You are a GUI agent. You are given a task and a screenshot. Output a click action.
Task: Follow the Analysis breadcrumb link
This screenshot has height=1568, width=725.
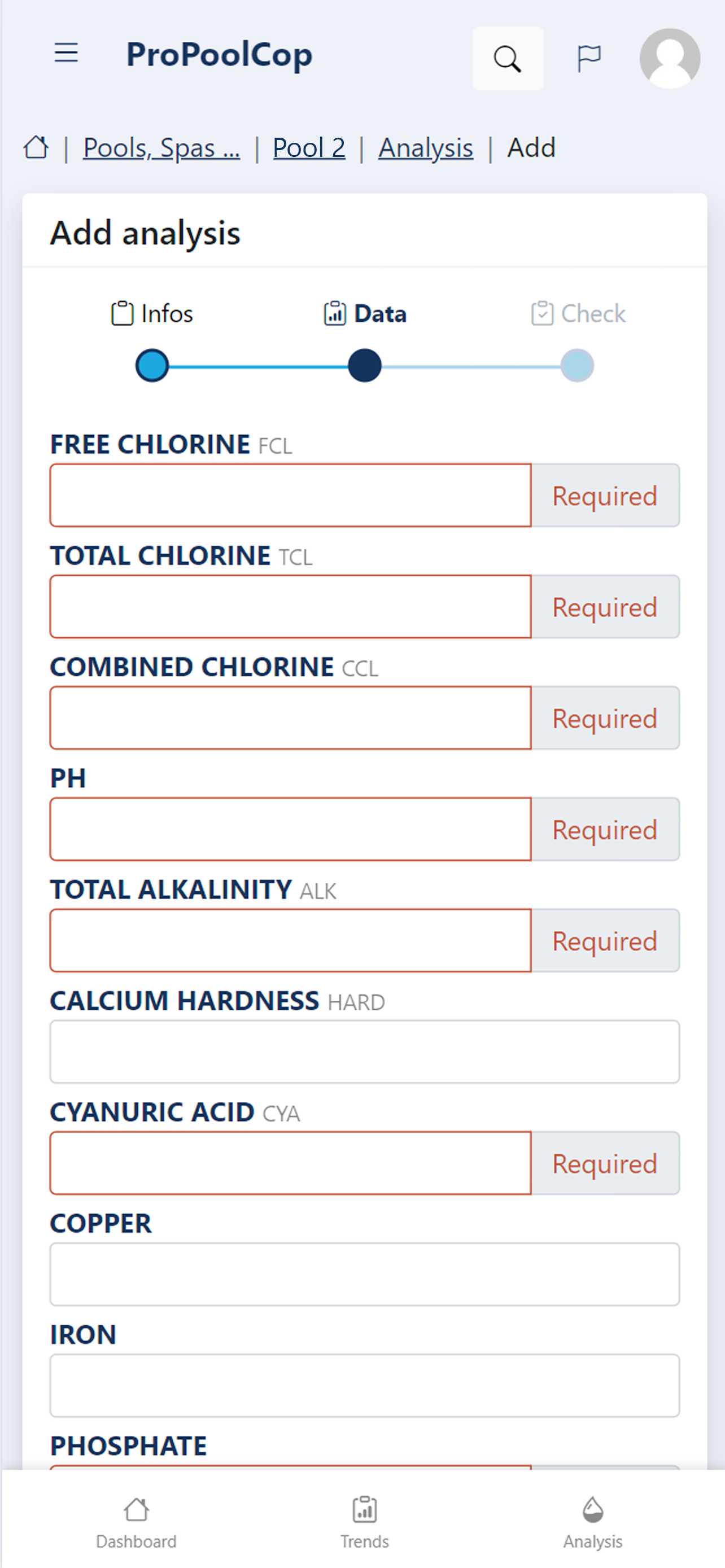coord(426,148)
